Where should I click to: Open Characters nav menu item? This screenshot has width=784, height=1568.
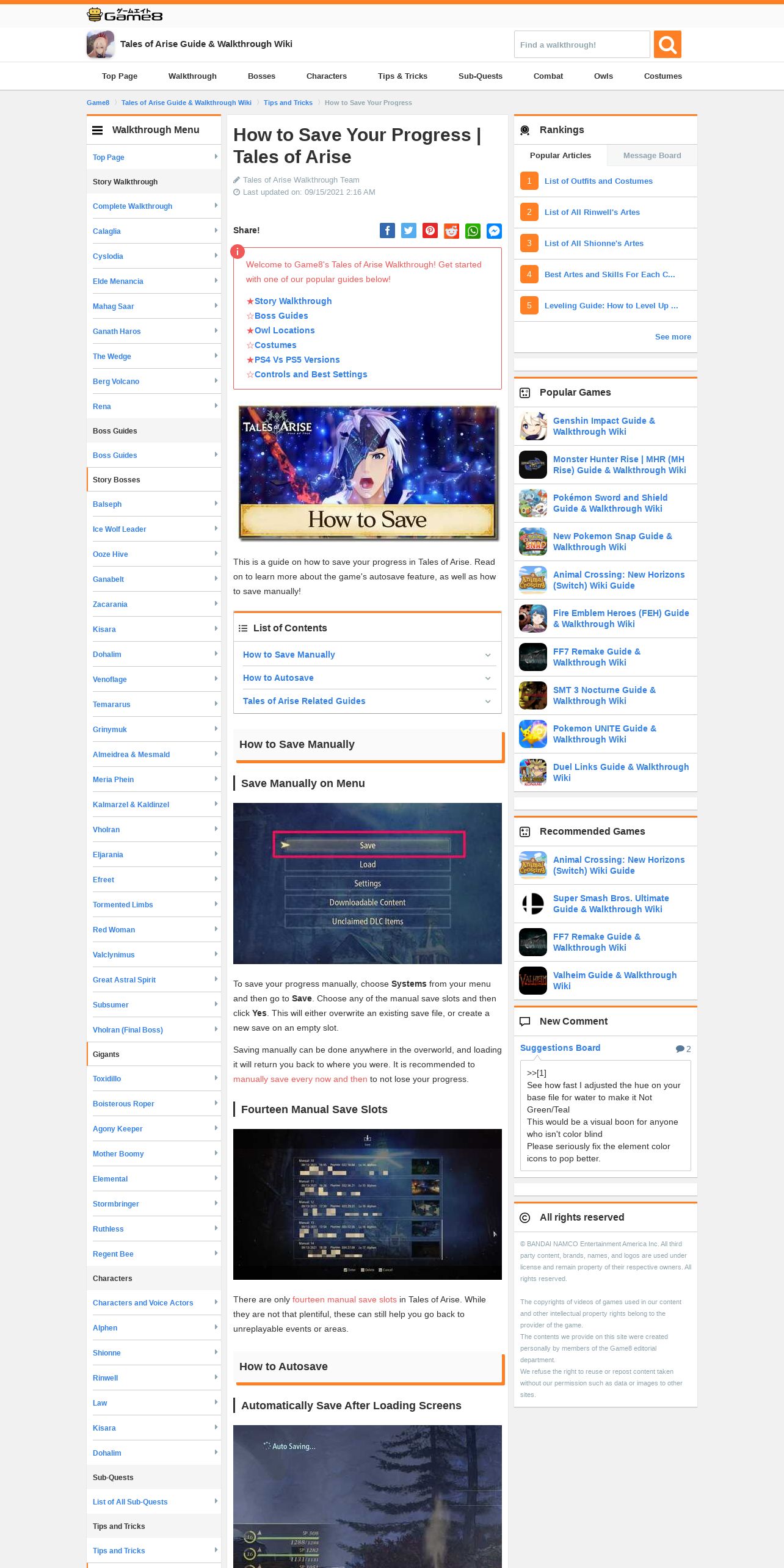327,76
